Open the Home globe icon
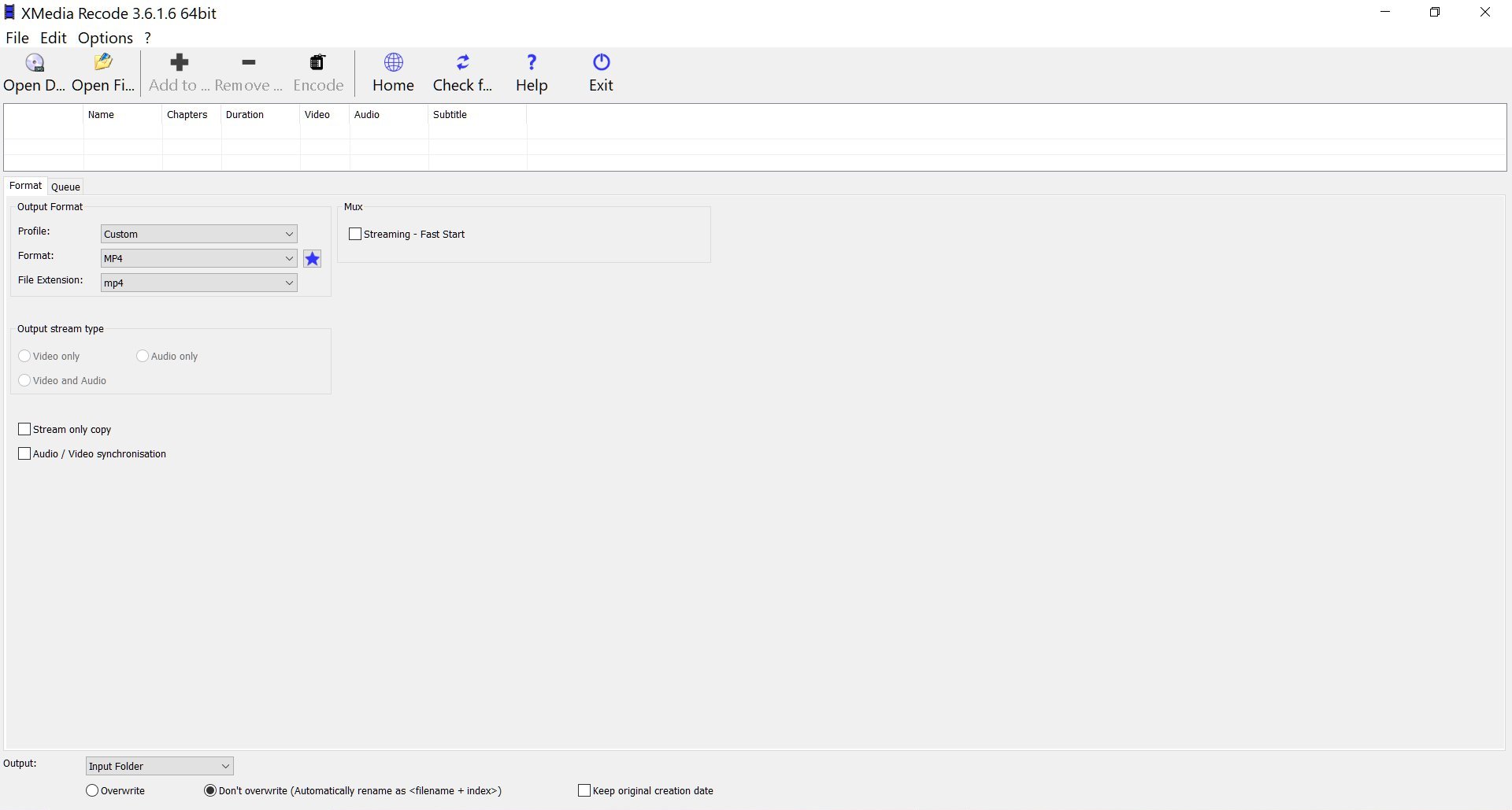This screenshot has height=810, width=1512. coord(393,62)
